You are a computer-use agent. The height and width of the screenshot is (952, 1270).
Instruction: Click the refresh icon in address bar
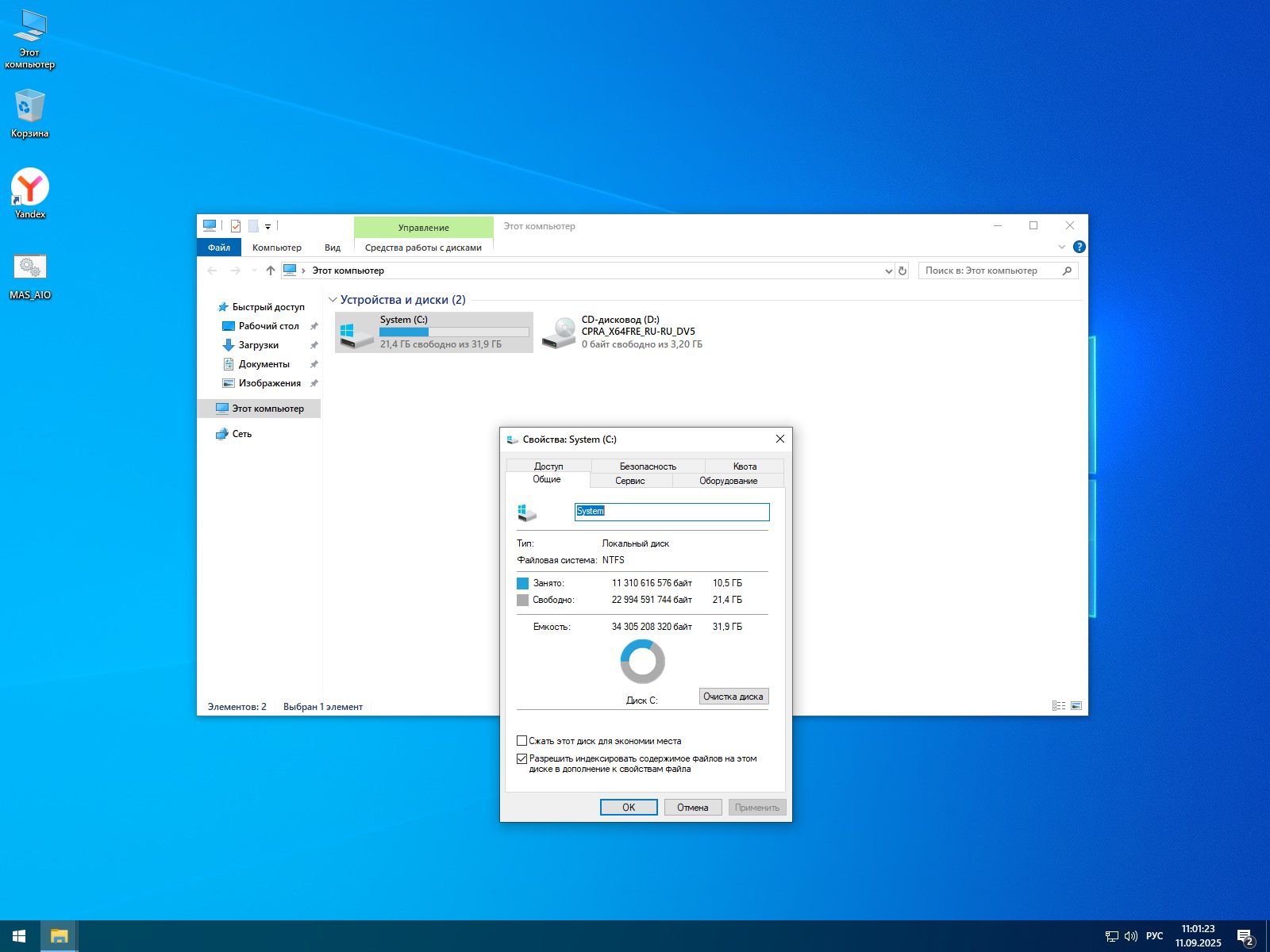point(902,271)
